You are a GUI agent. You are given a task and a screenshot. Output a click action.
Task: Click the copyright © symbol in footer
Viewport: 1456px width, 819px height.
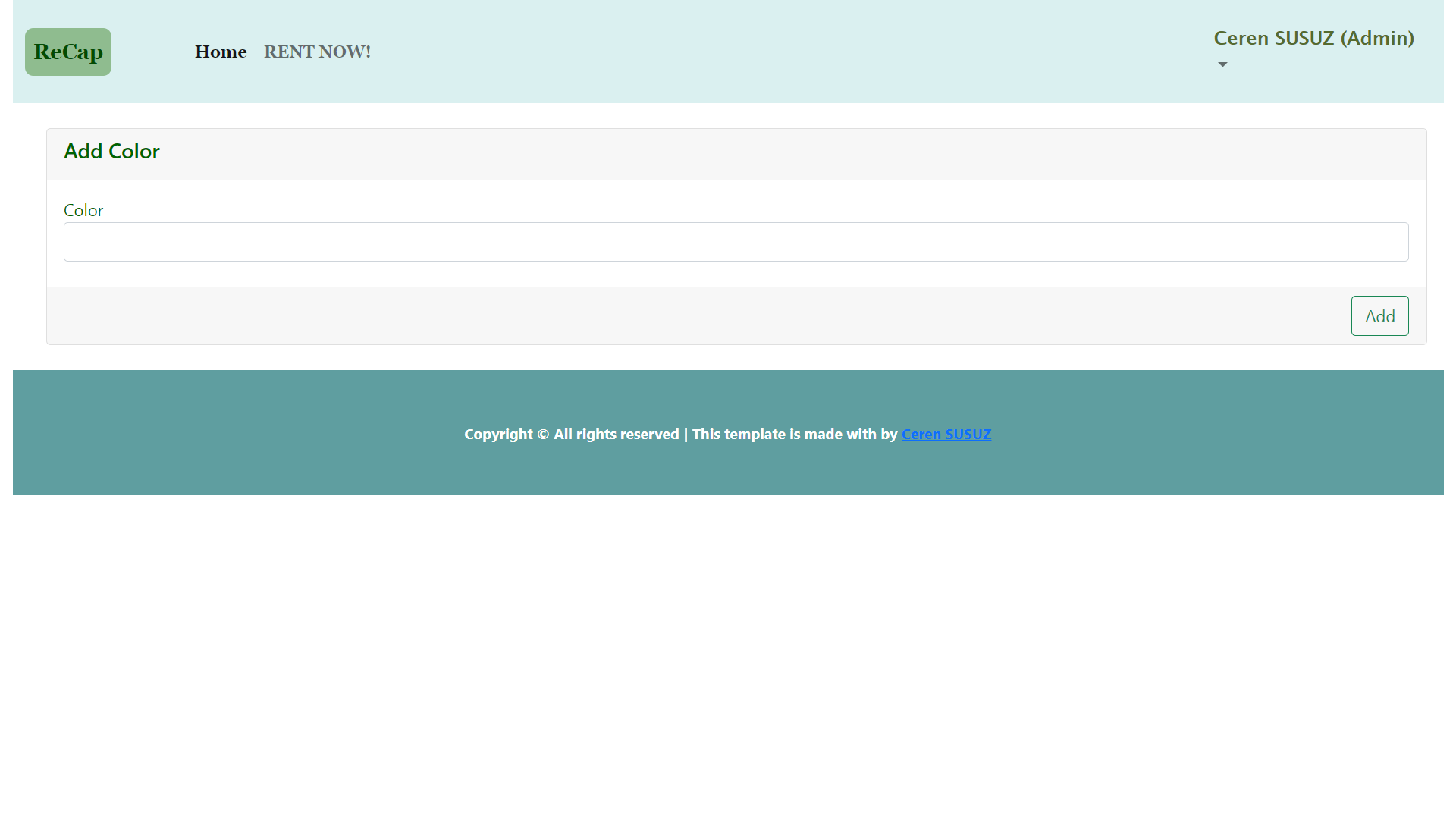pyautogui.click(x=543, y=435)
